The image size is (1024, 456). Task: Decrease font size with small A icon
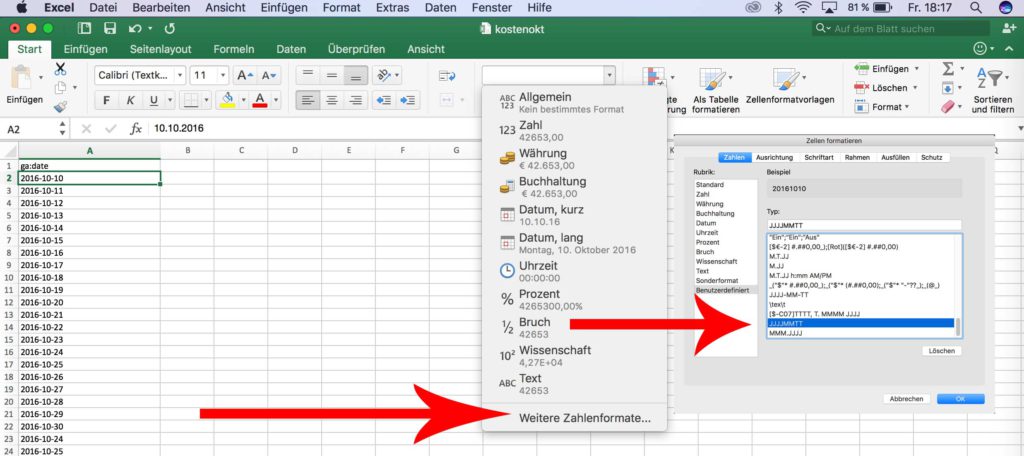point(270,75)
